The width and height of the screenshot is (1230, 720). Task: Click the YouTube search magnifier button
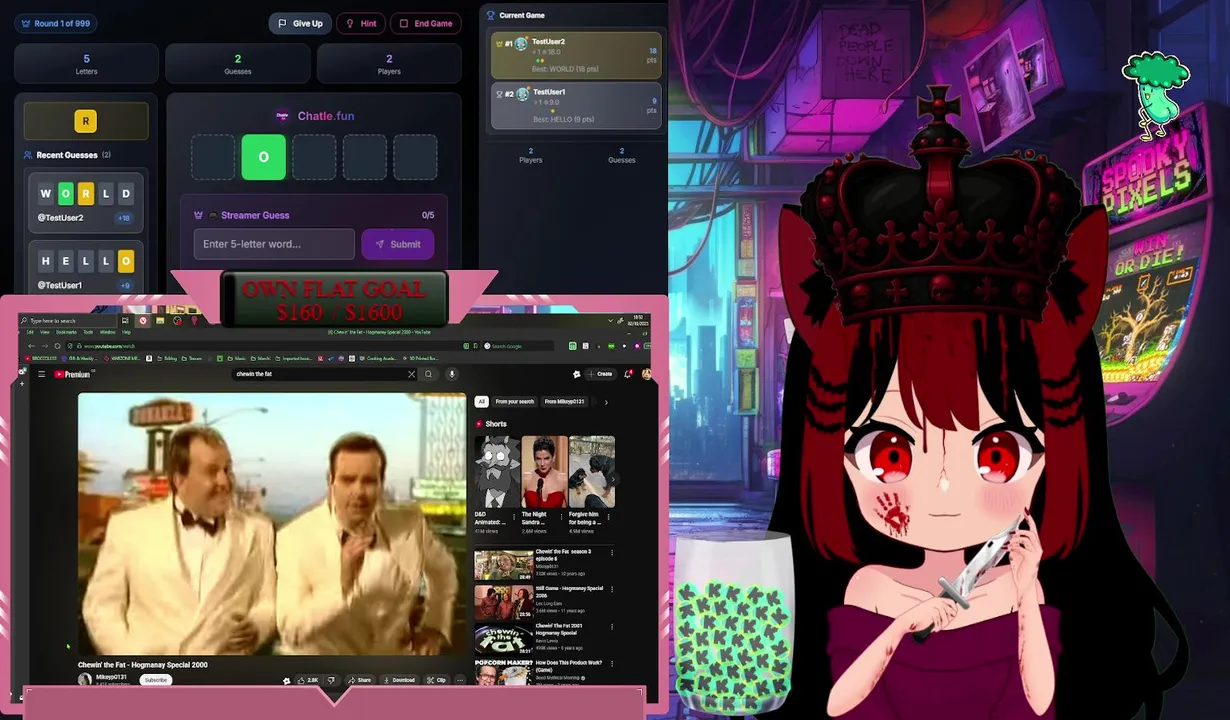tap(428, 374)
